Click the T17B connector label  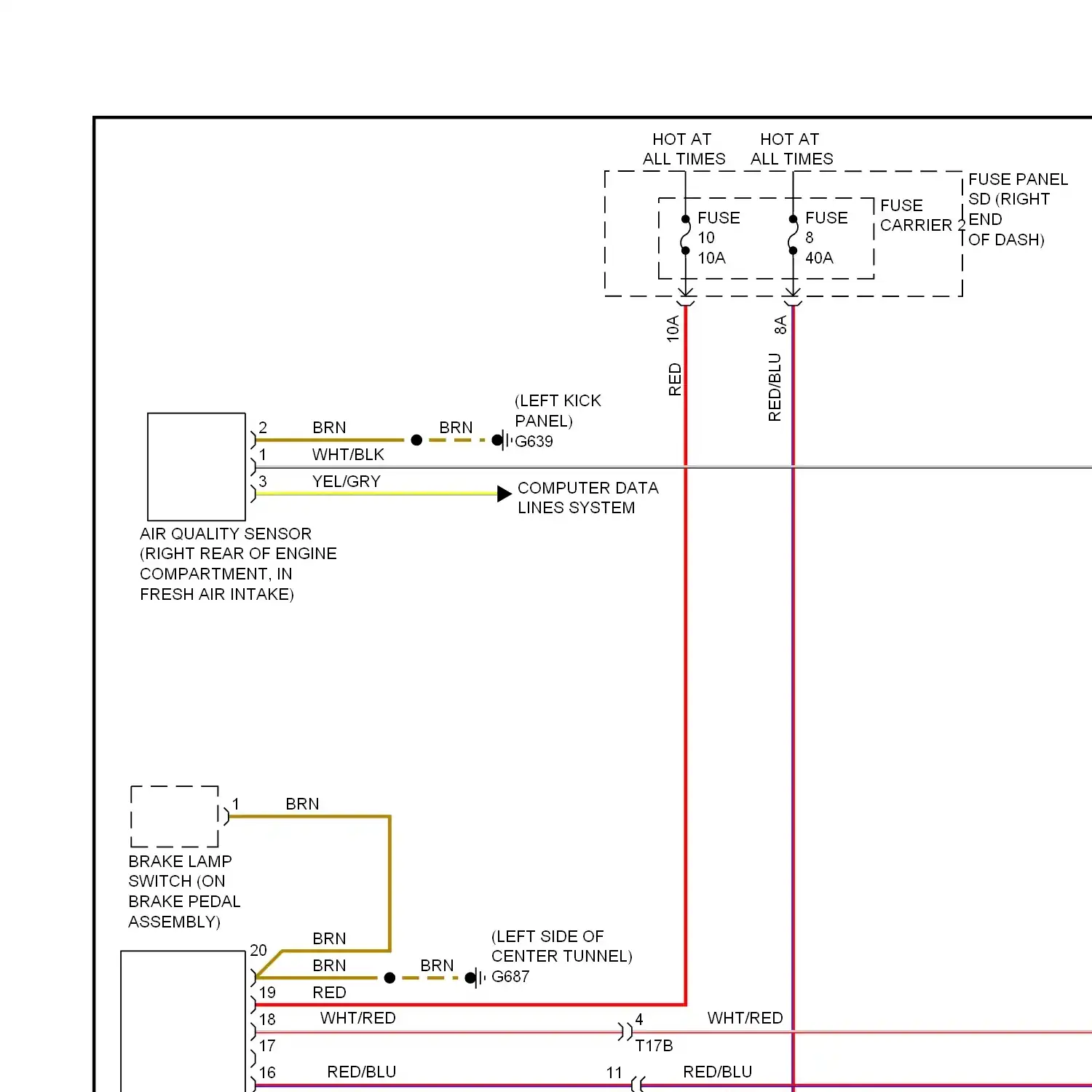click(x=654, y=1046)
